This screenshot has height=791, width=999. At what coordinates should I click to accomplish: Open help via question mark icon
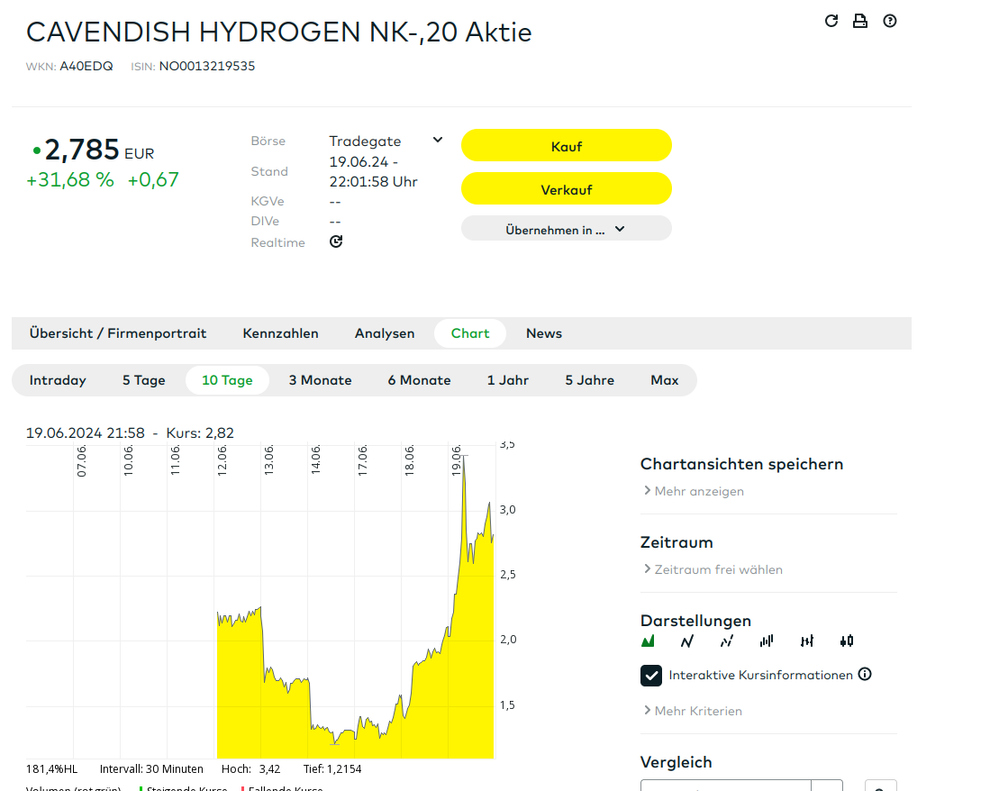(890, 21)
